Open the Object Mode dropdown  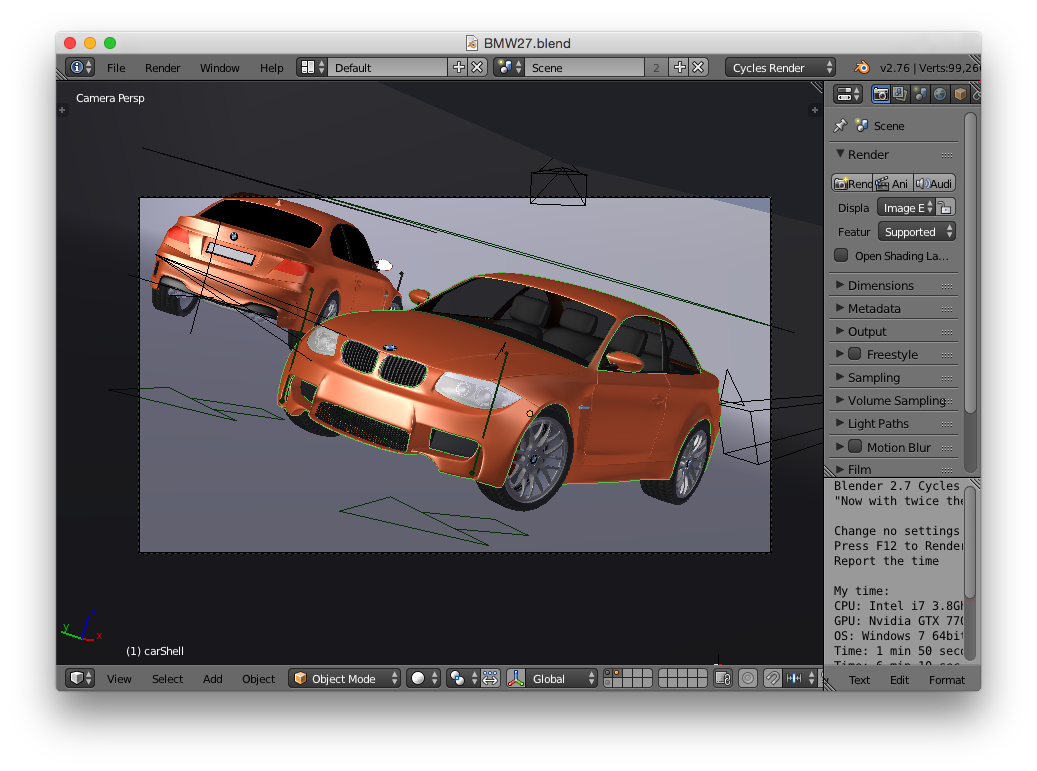click(x=344, y=678)
